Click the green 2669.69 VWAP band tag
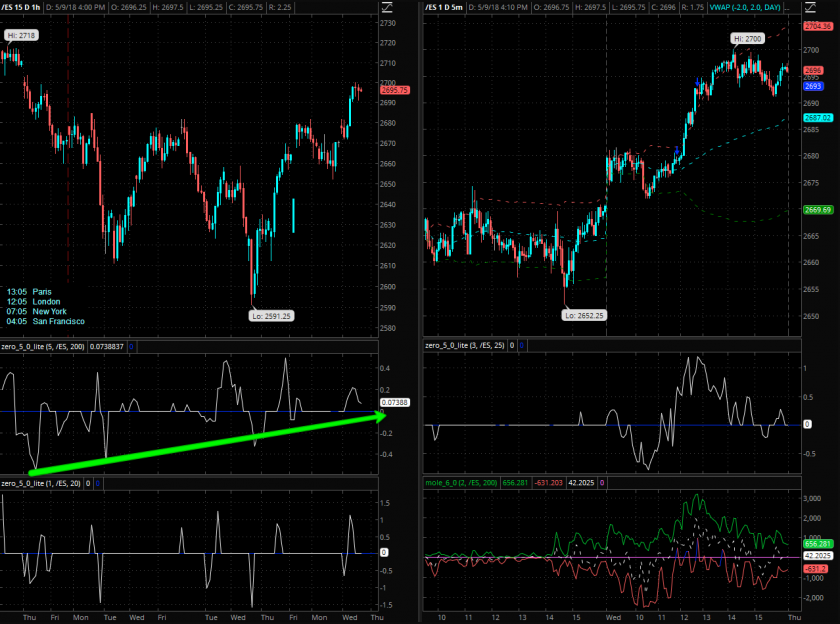The width and height of the screenshot is (840, 624). (816, 209)
